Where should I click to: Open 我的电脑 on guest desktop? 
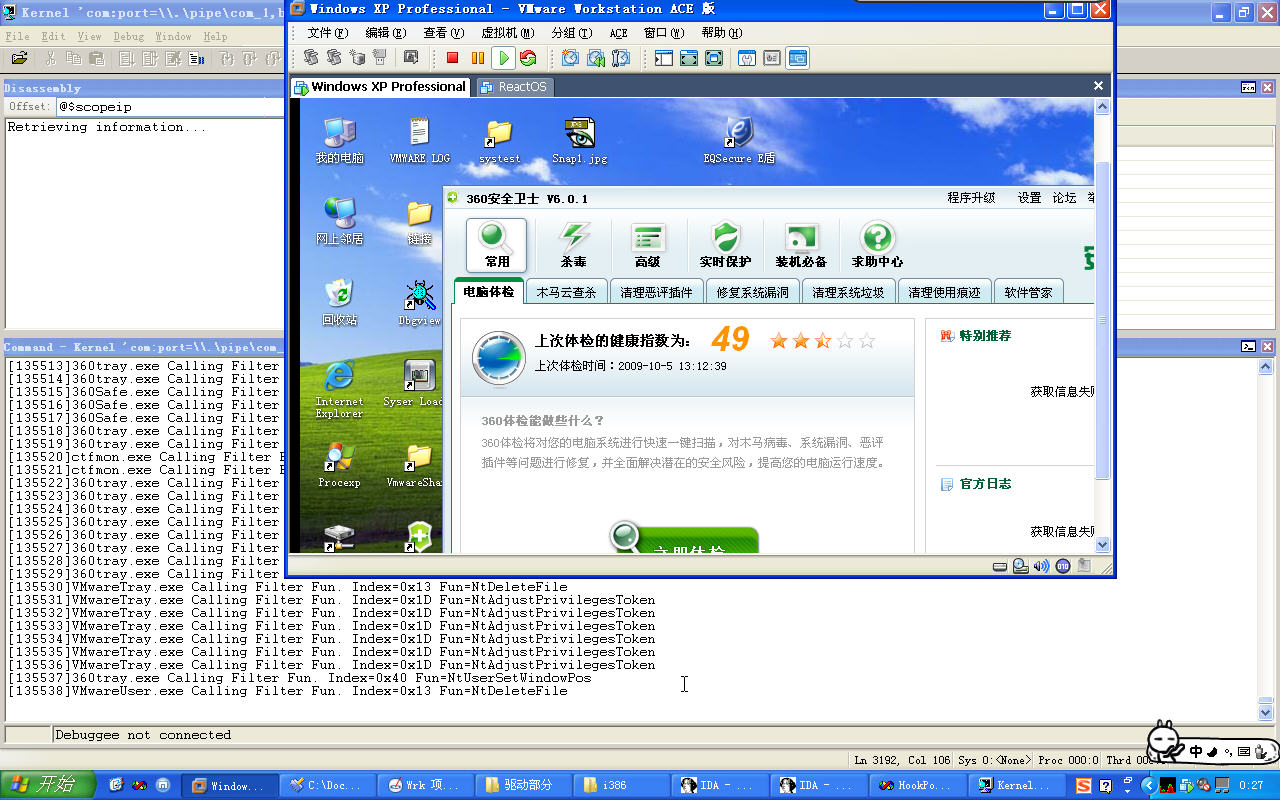point(339,141)
